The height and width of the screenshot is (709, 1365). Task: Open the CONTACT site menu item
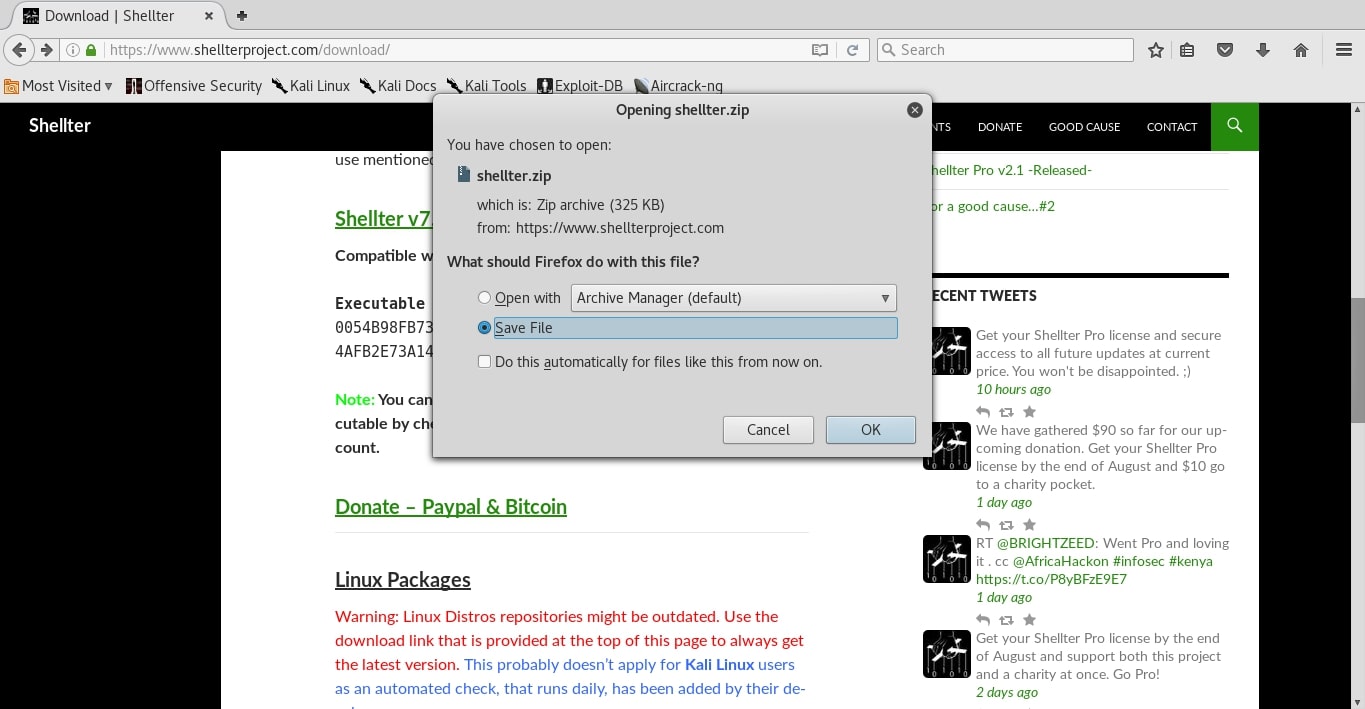click(x=1172, y=127)
